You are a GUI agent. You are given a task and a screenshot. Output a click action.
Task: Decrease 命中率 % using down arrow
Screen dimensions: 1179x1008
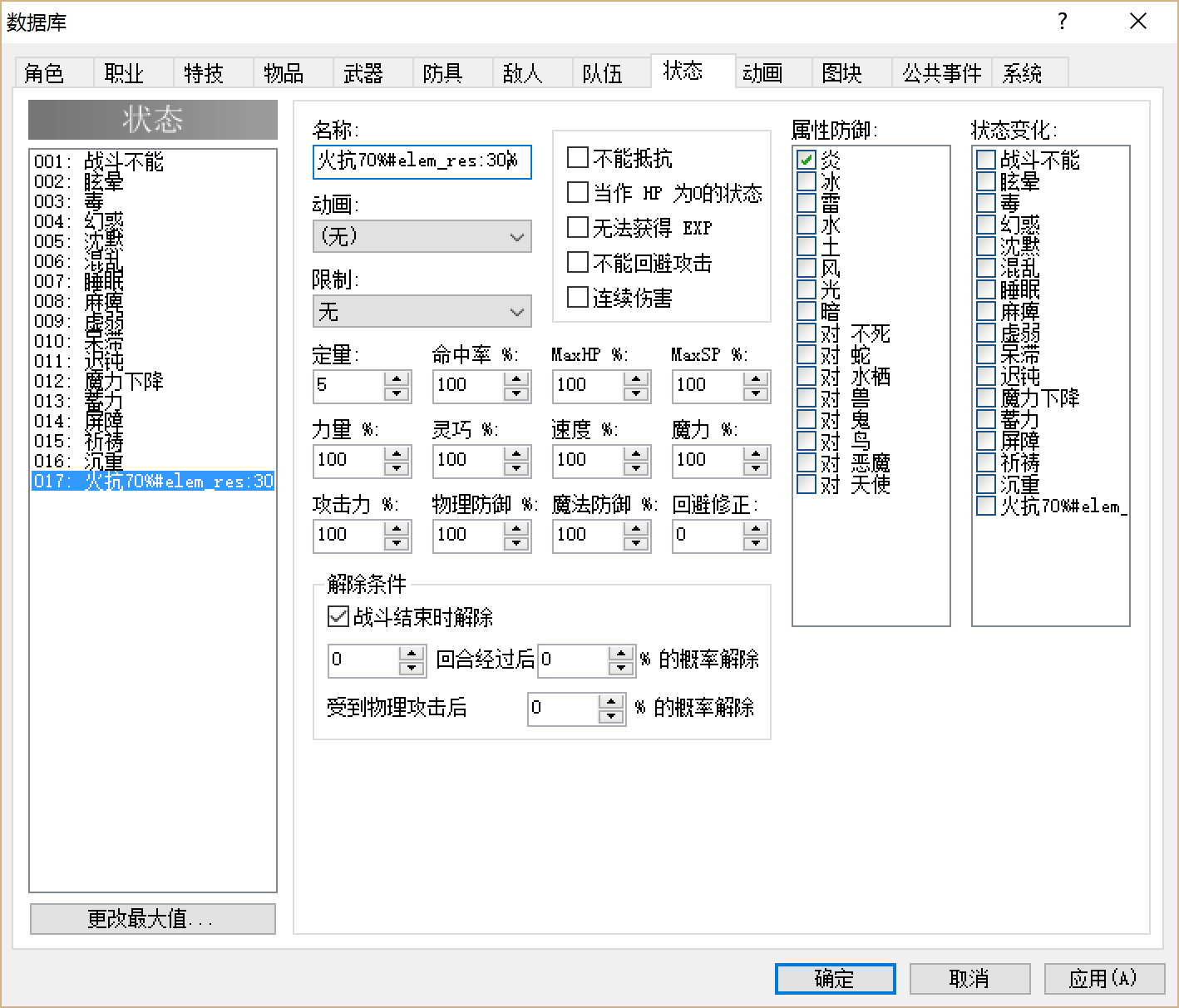(x=516, y=393)
